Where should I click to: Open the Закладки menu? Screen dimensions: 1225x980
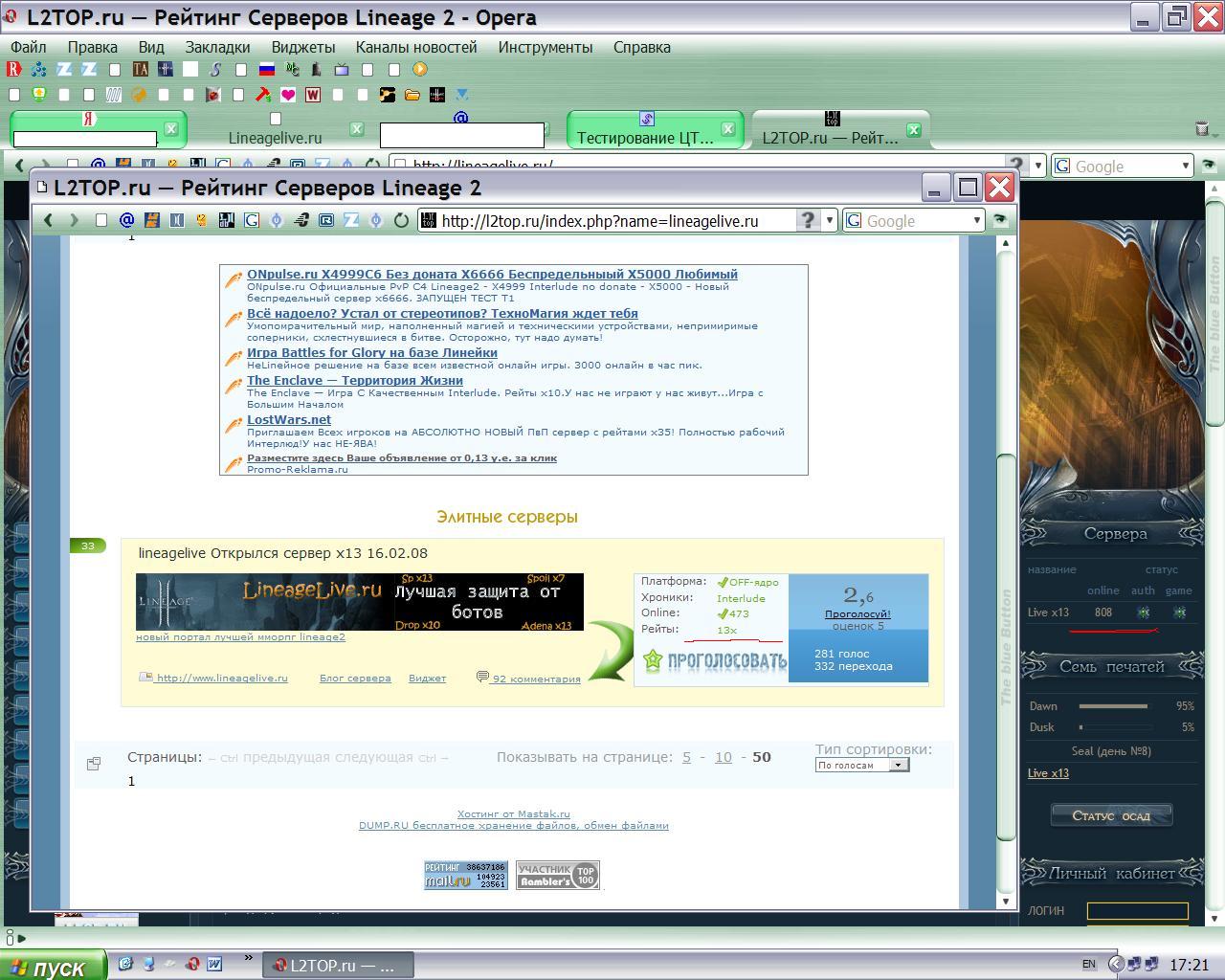point(217,47)
